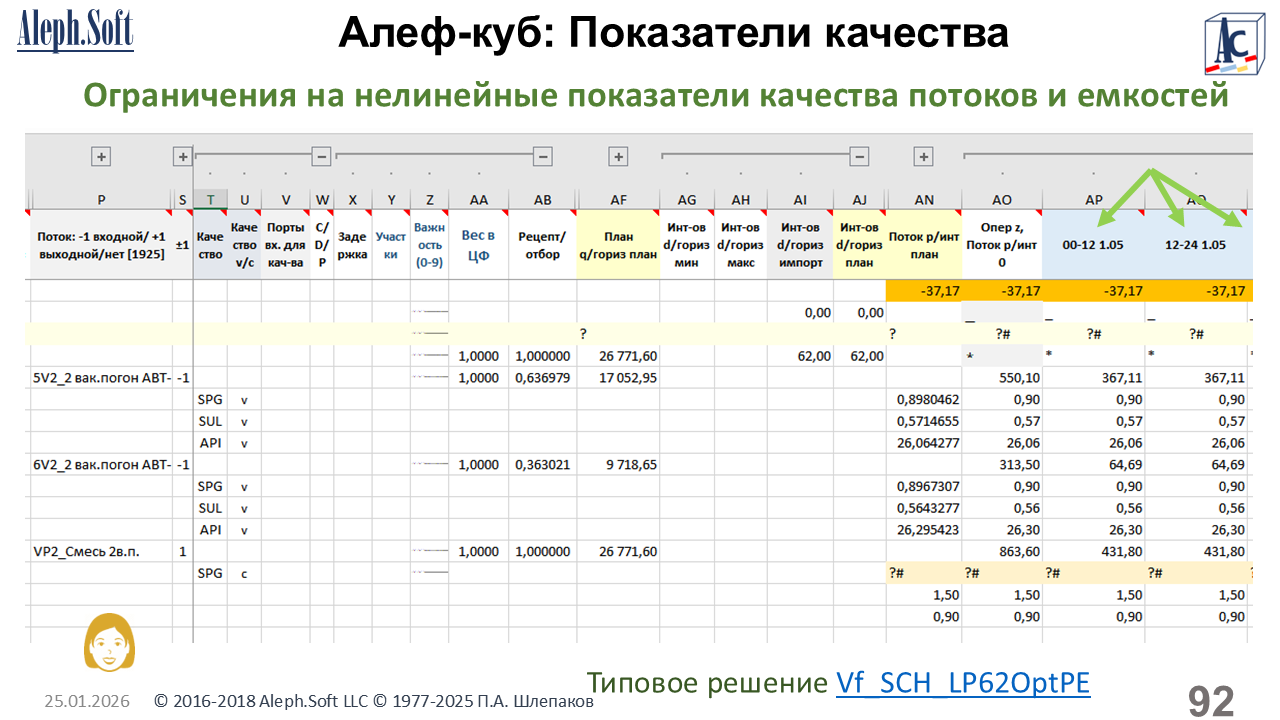This screenshot has width=1280, height=720.
Task: Click the 'План q/гориз план' header cell
Action: point(618,245)
